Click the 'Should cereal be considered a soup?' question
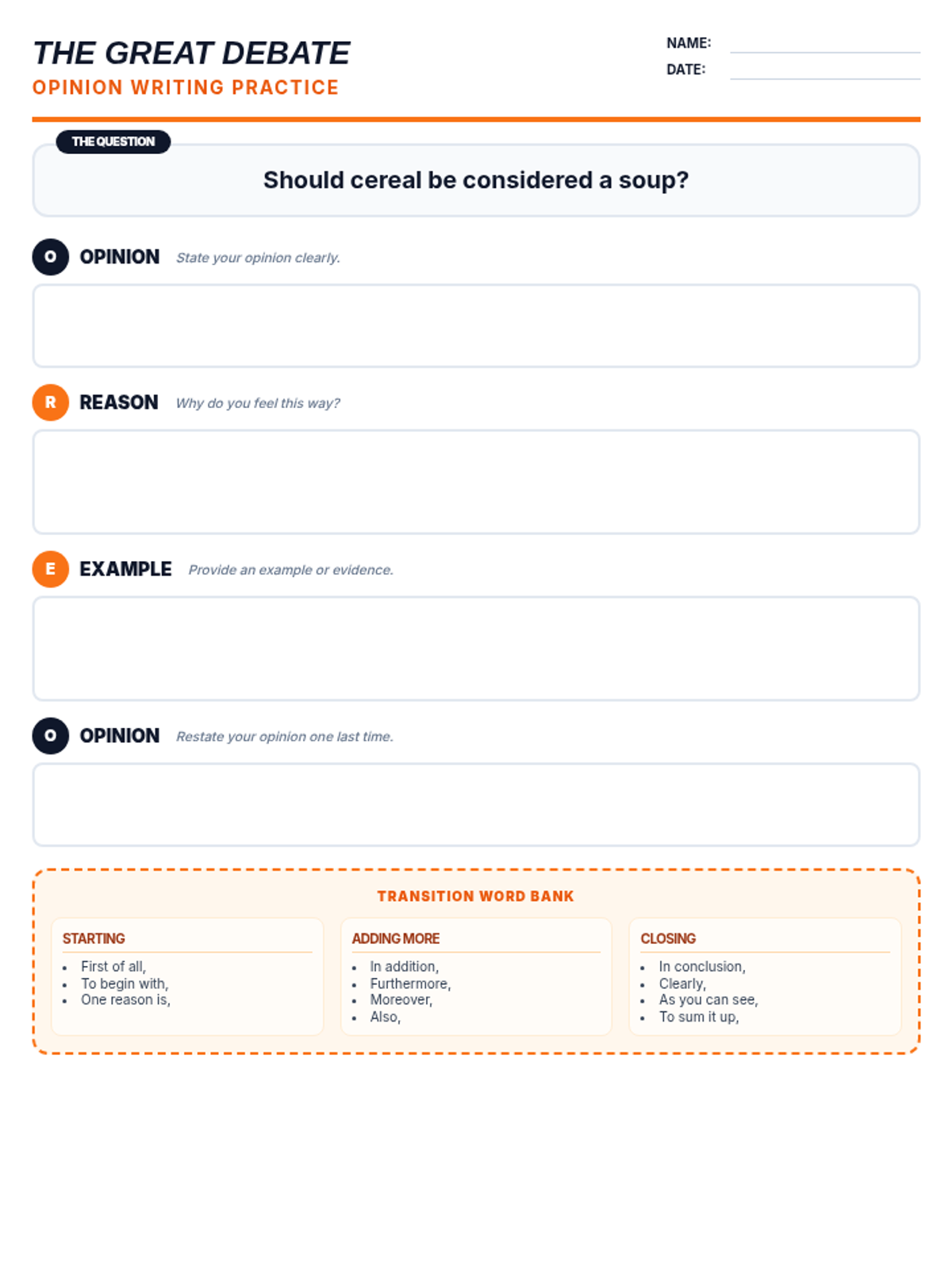952x1270 pixels. (x=476, y=180)
